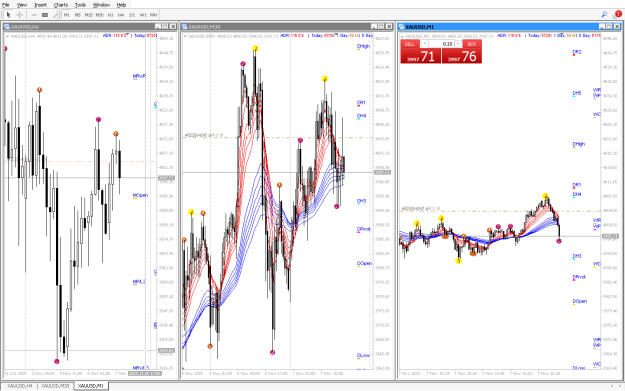
Task: Switch timeframe to H1
Action: 110,15
